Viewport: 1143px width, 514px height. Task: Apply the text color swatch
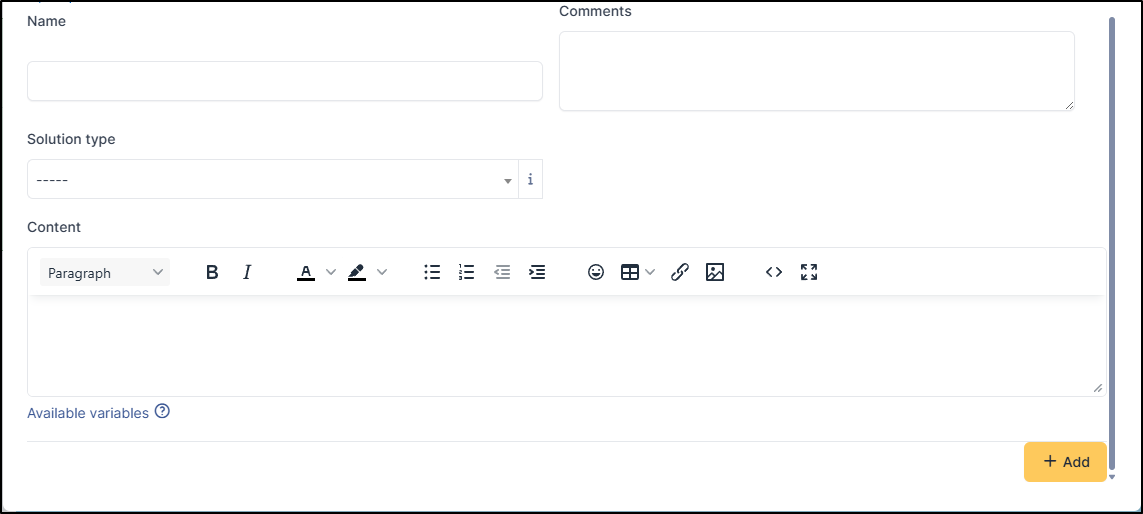pos(306,272)
